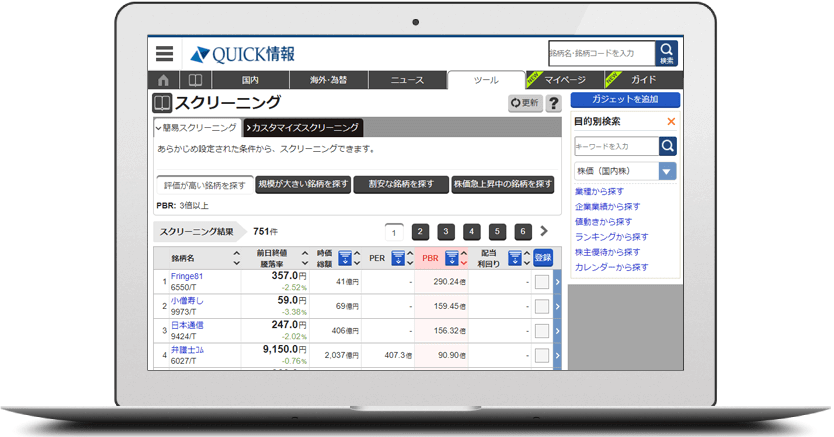Click 割安な銘柄を探す button
834x437 pixels.
(x=401, y=184)
